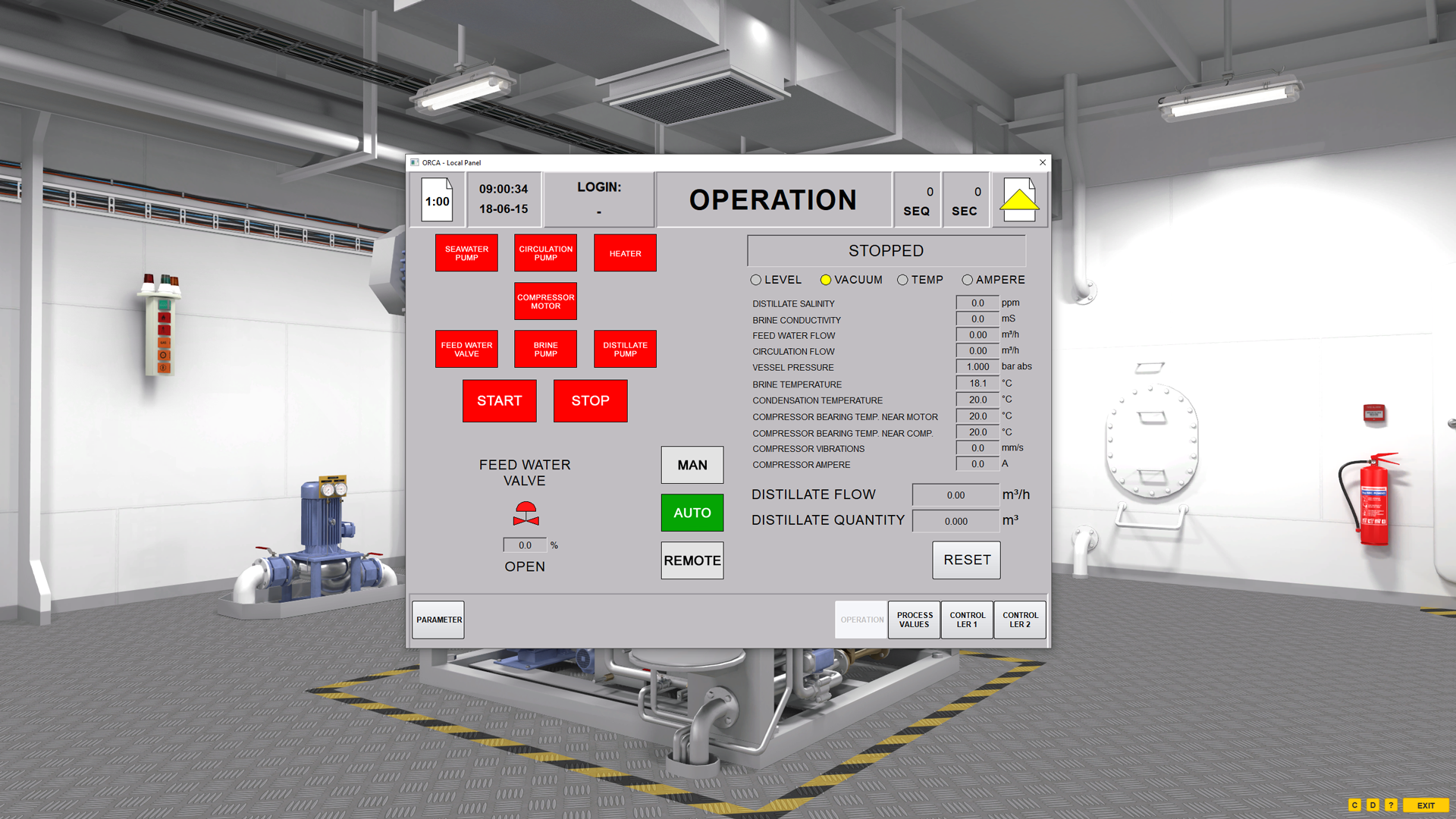Open the help question mark icon
The height and width of the screenshot is (819, 1456).
[x=1391, y=805]
